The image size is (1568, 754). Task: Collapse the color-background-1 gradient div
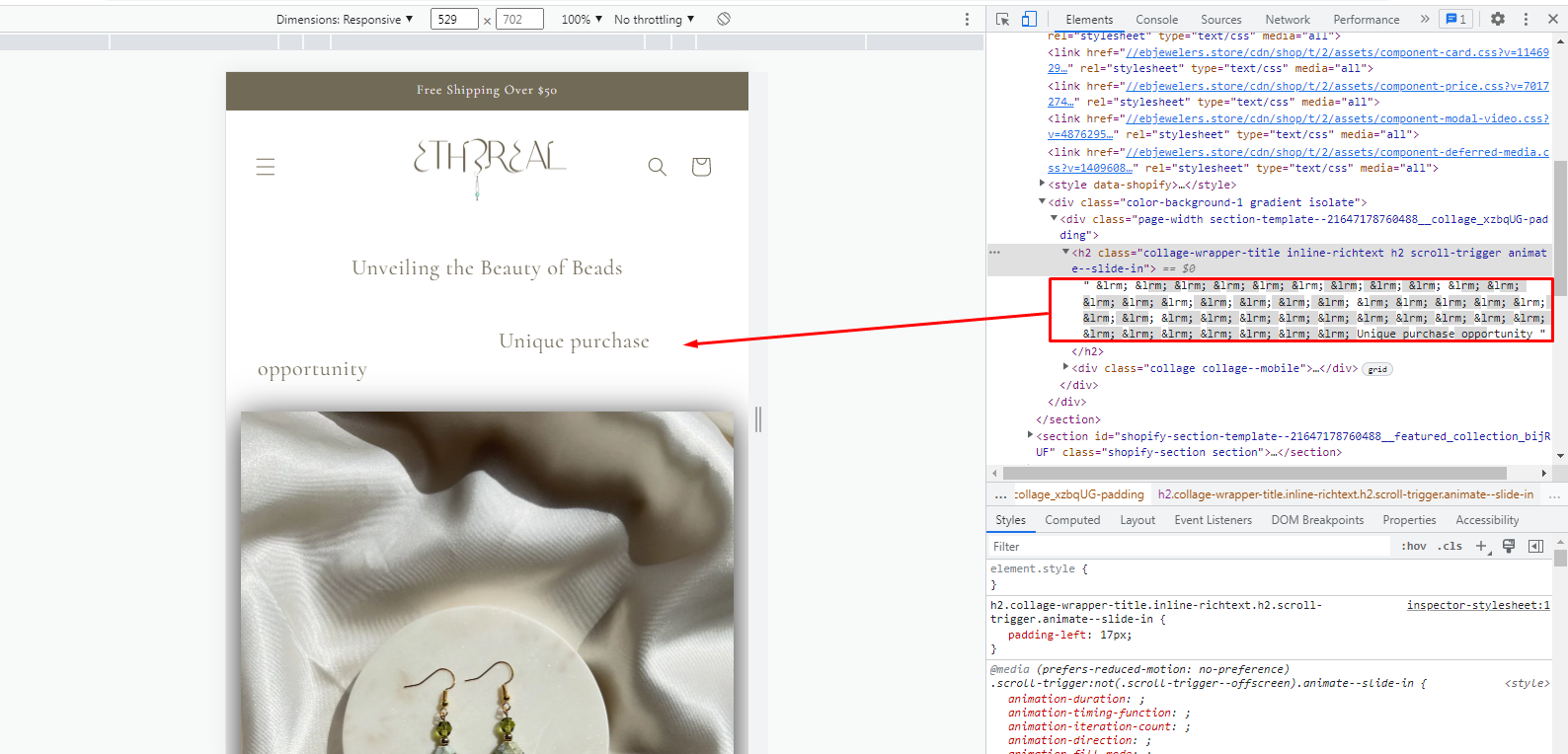(x=1042, y=201)
